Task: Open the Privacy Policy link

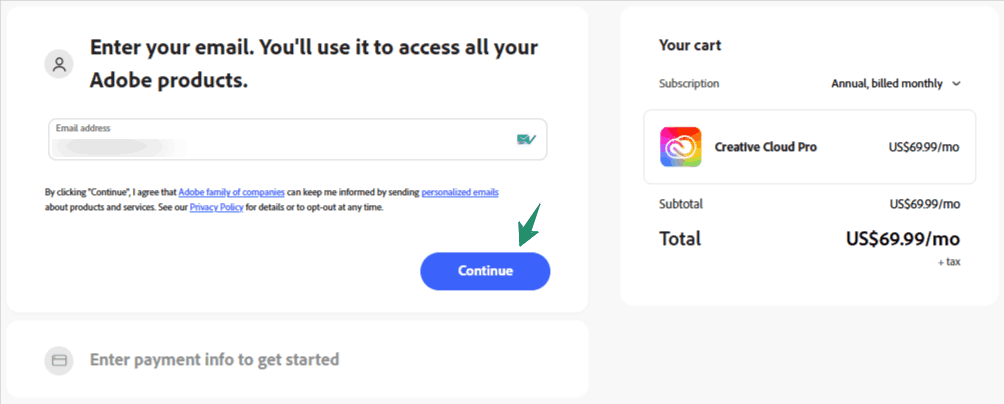Action: pyautogui.click(x=216, y=207)
